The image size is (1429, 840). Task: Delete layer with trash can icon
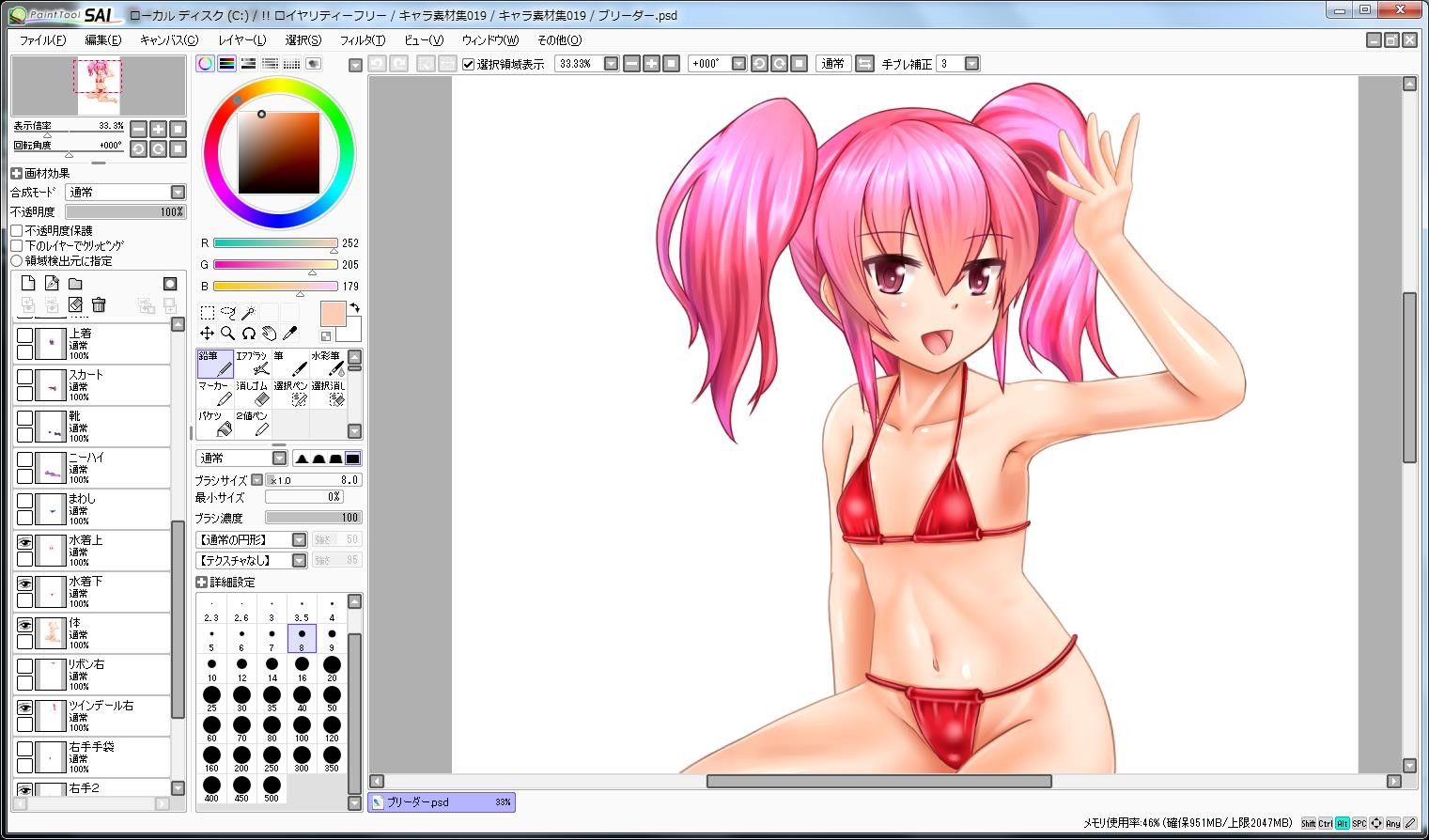(x=99, y=304)
